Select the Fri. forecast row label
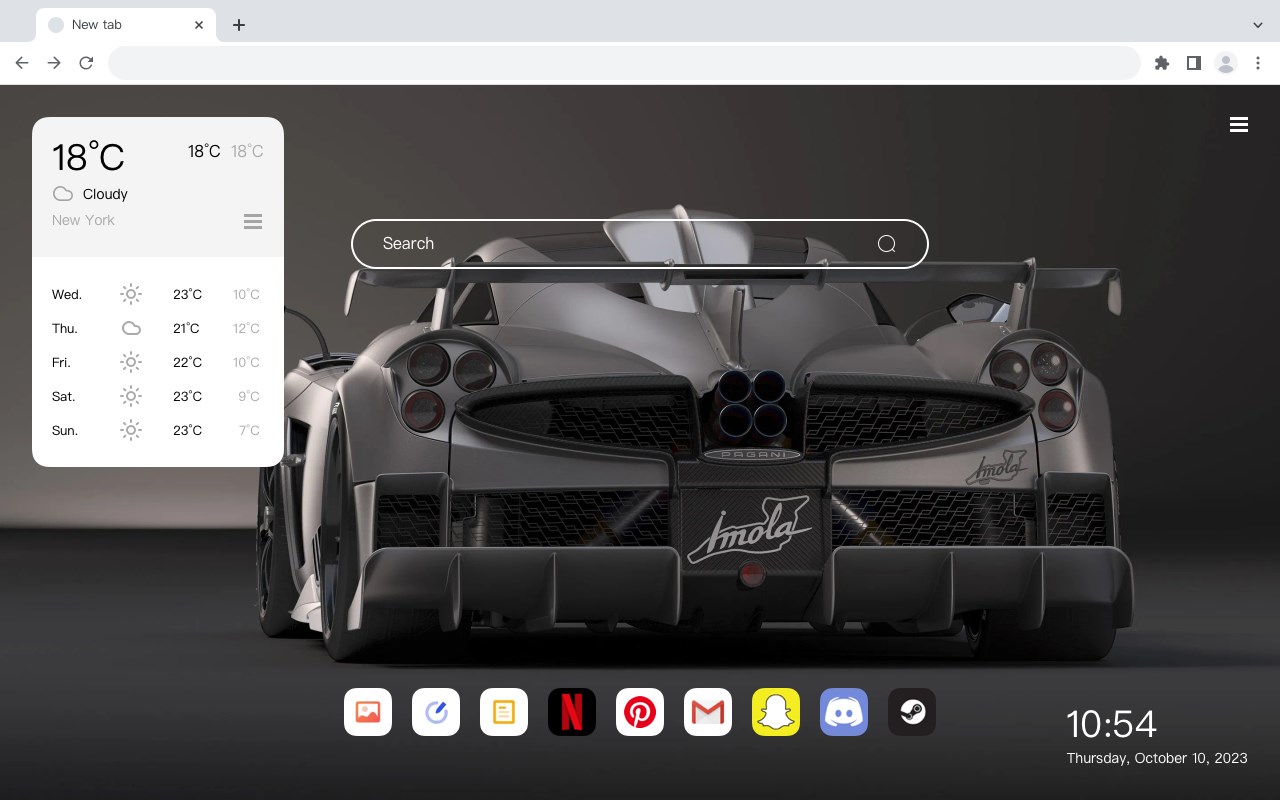The image size is (1280, 800). pos(61,363)
